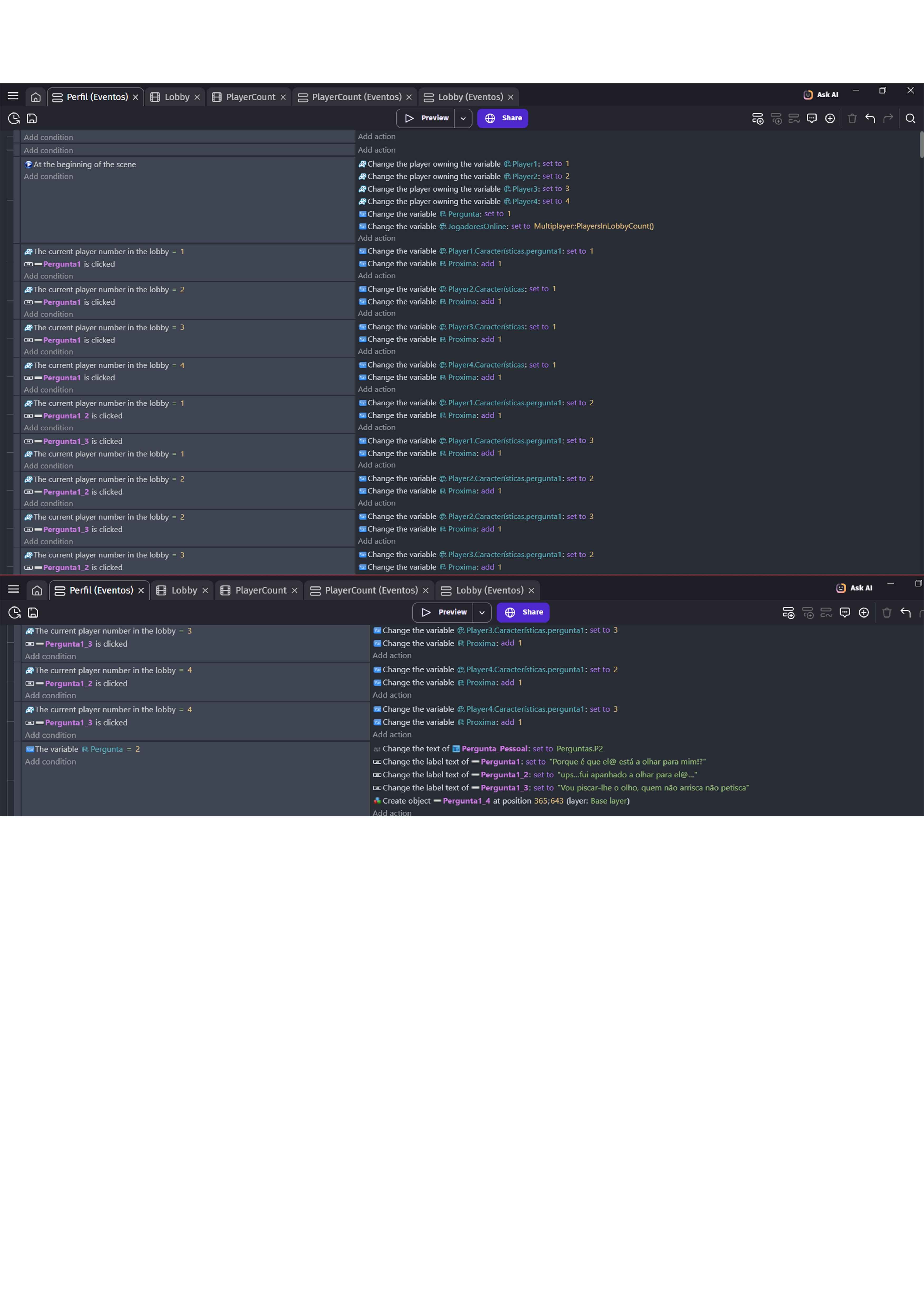Screen dimensions: 924x1307
Task: Click Add a new event icon, upper toolbar
Action: (757, 118)
